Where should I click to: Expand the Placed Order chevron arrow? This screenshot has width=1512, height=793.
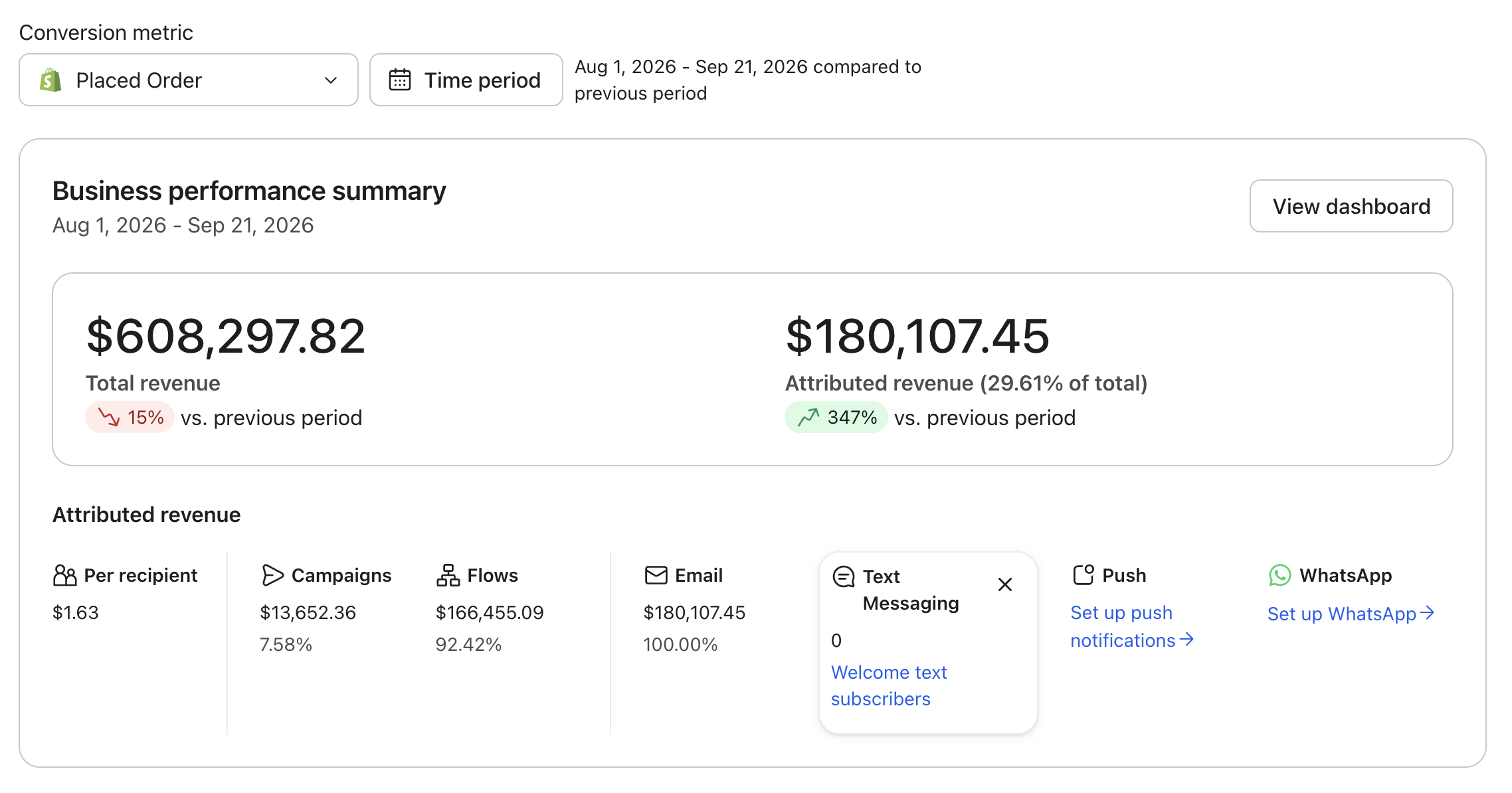point(331,80)
